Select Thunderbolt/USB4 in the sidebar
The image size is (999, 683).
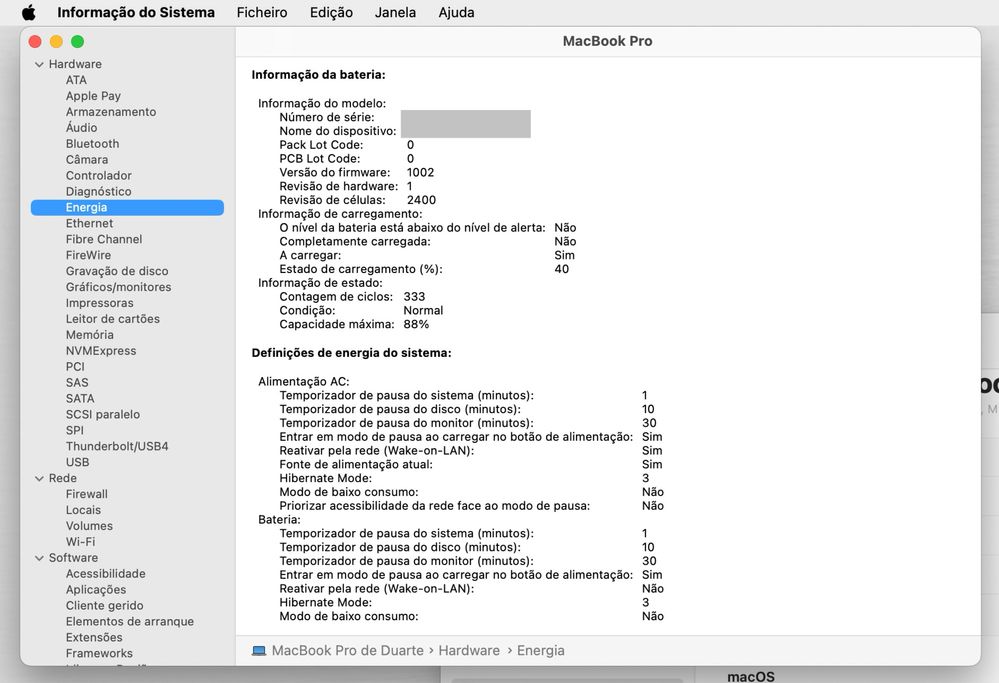pyautogui.click(x=117, y=446)
